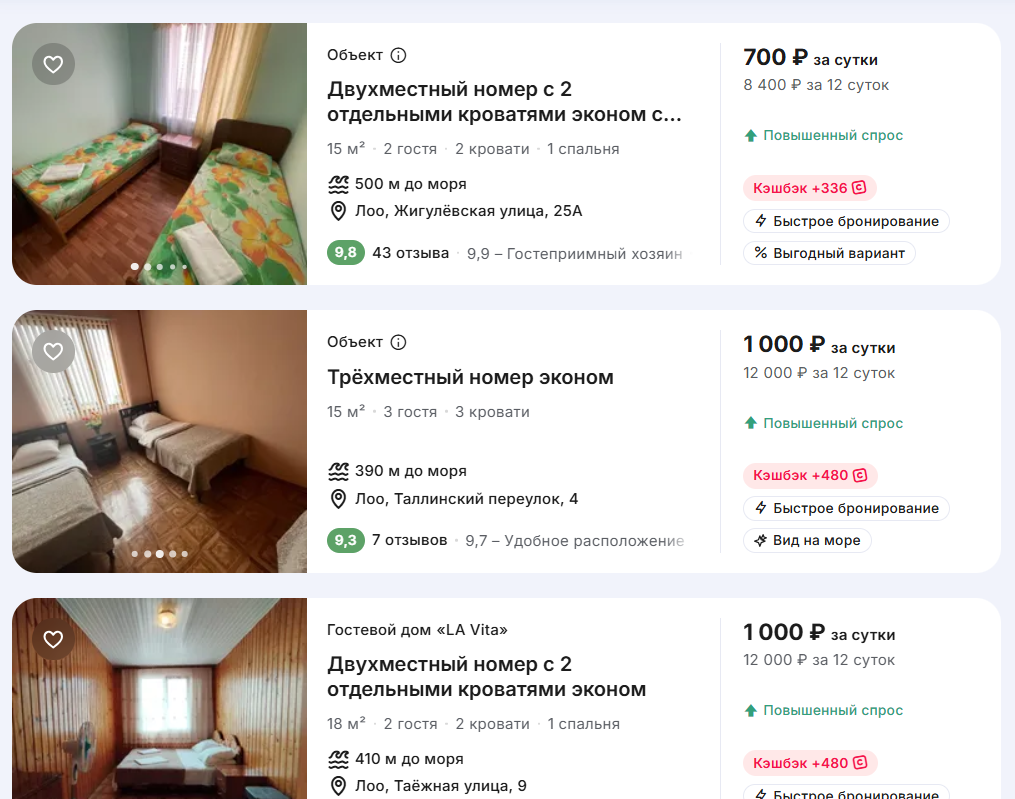Toggle the favorite heart on first listing
This screenshot has height=799, width=1015.
(x=53, y=64)
